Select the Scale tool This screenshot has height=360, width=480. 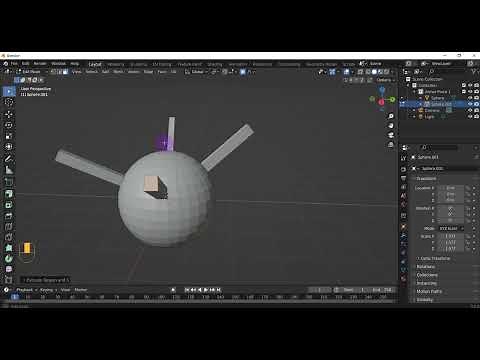coord(9,136)
